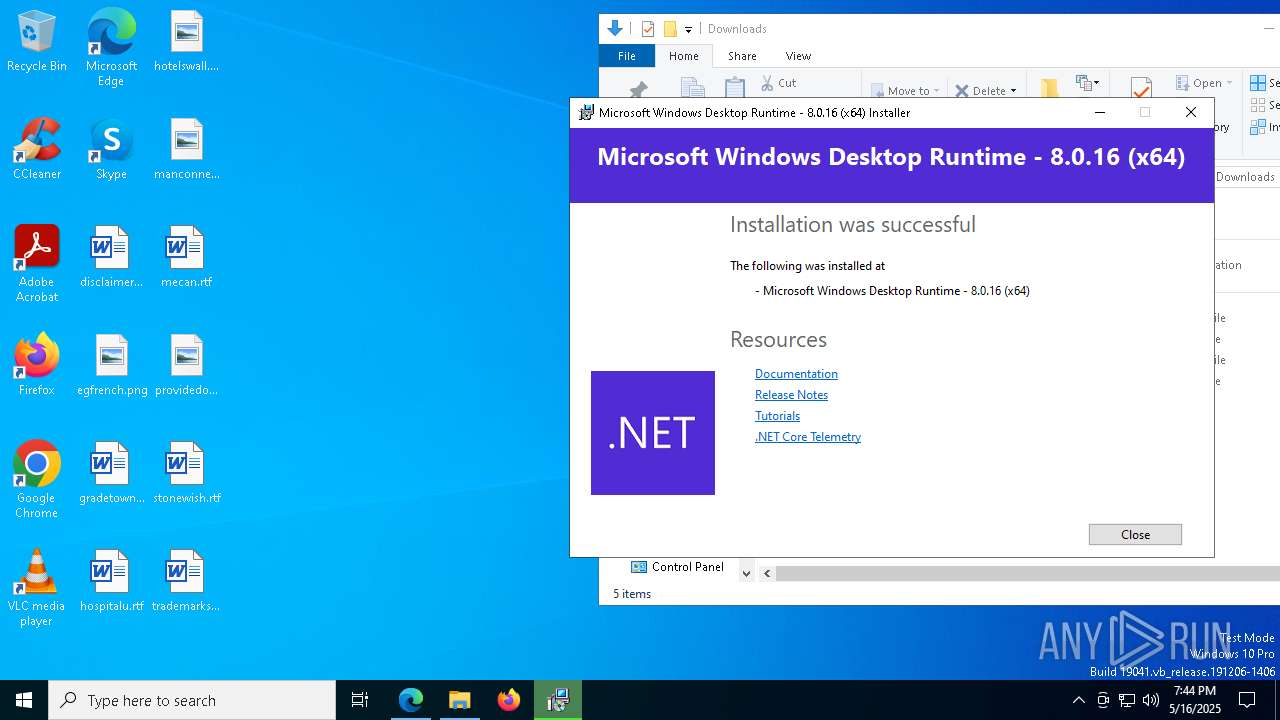Click the new folder icon in Downloads title bar
1280x720 pixels.
click(x=670, y=29)
